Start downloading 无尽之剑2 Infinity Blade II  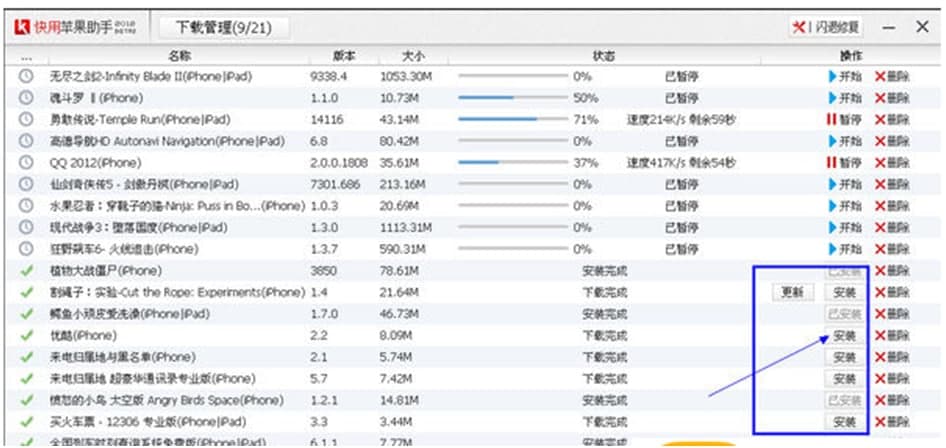(x=844, y=76)
